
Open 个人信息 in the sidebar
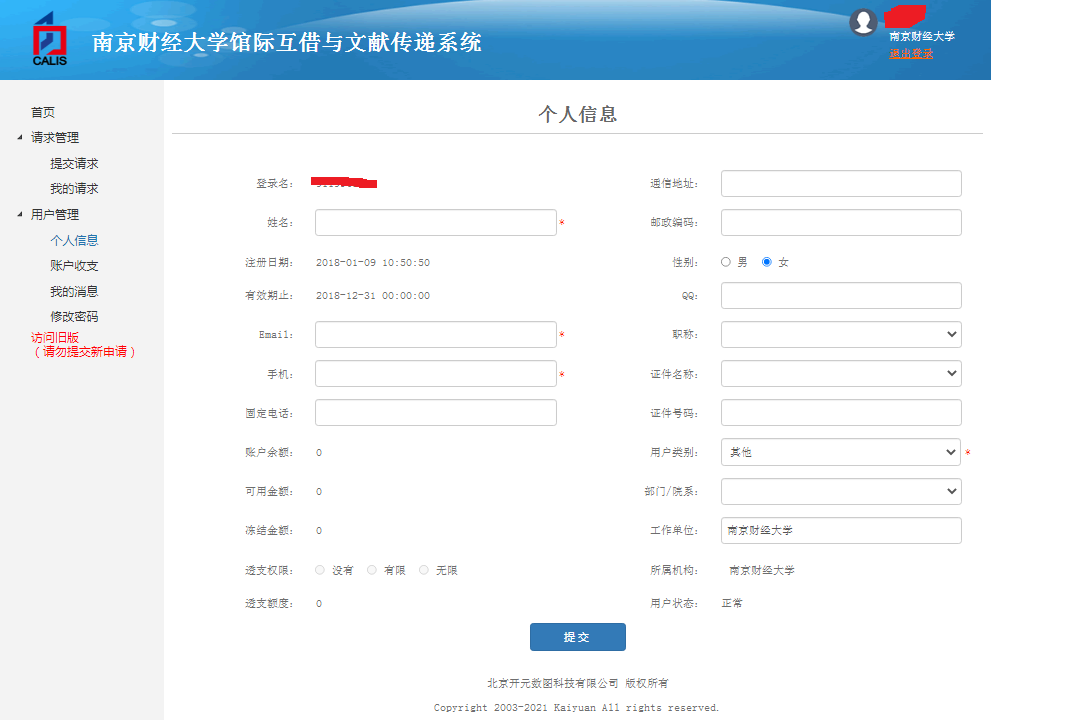pos(74,240)
